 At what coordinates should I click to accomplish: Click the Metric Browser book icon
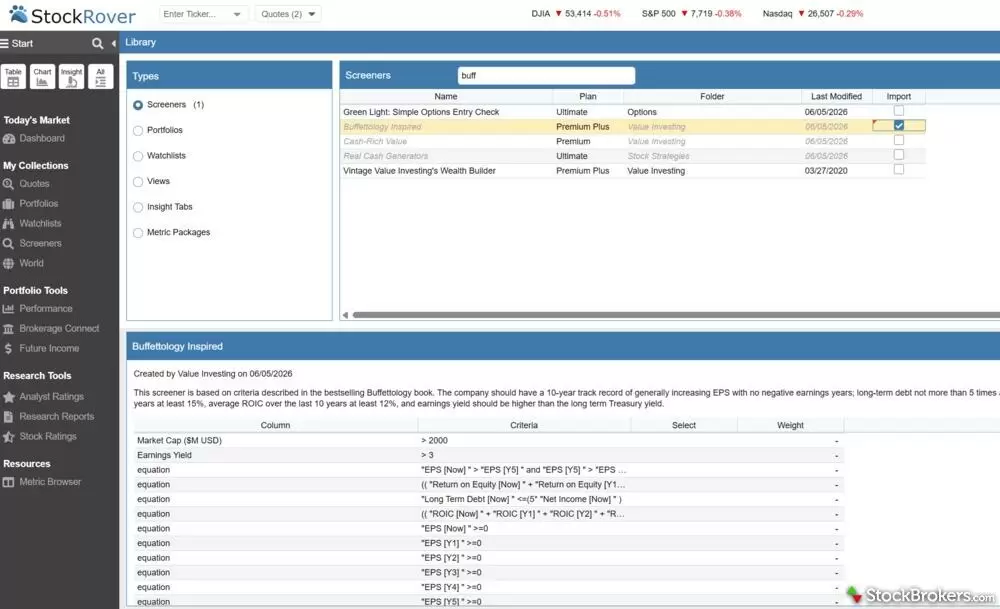pyautogui.click(x=8, y=482)
